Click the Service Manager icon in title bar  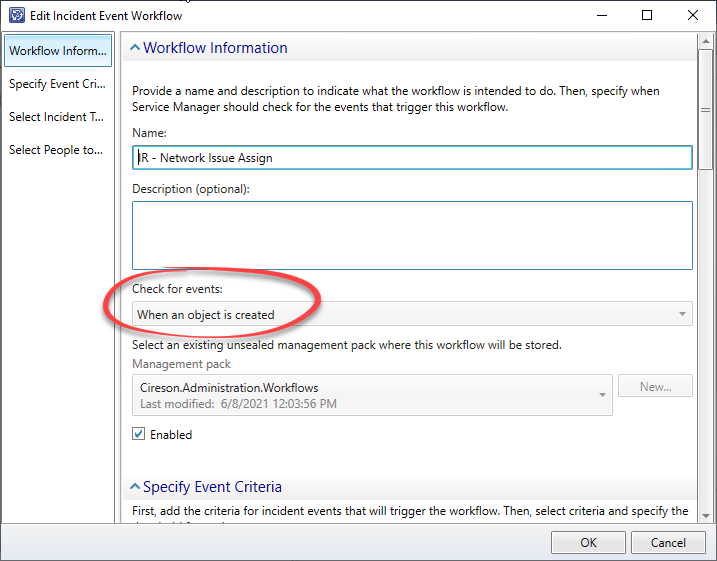[16, 15]
